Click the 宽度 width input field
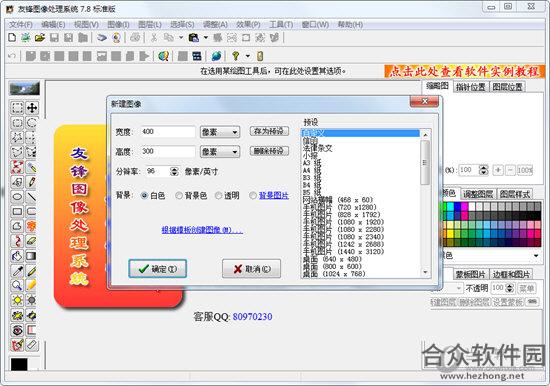550x386 pixels. point(168,132)
